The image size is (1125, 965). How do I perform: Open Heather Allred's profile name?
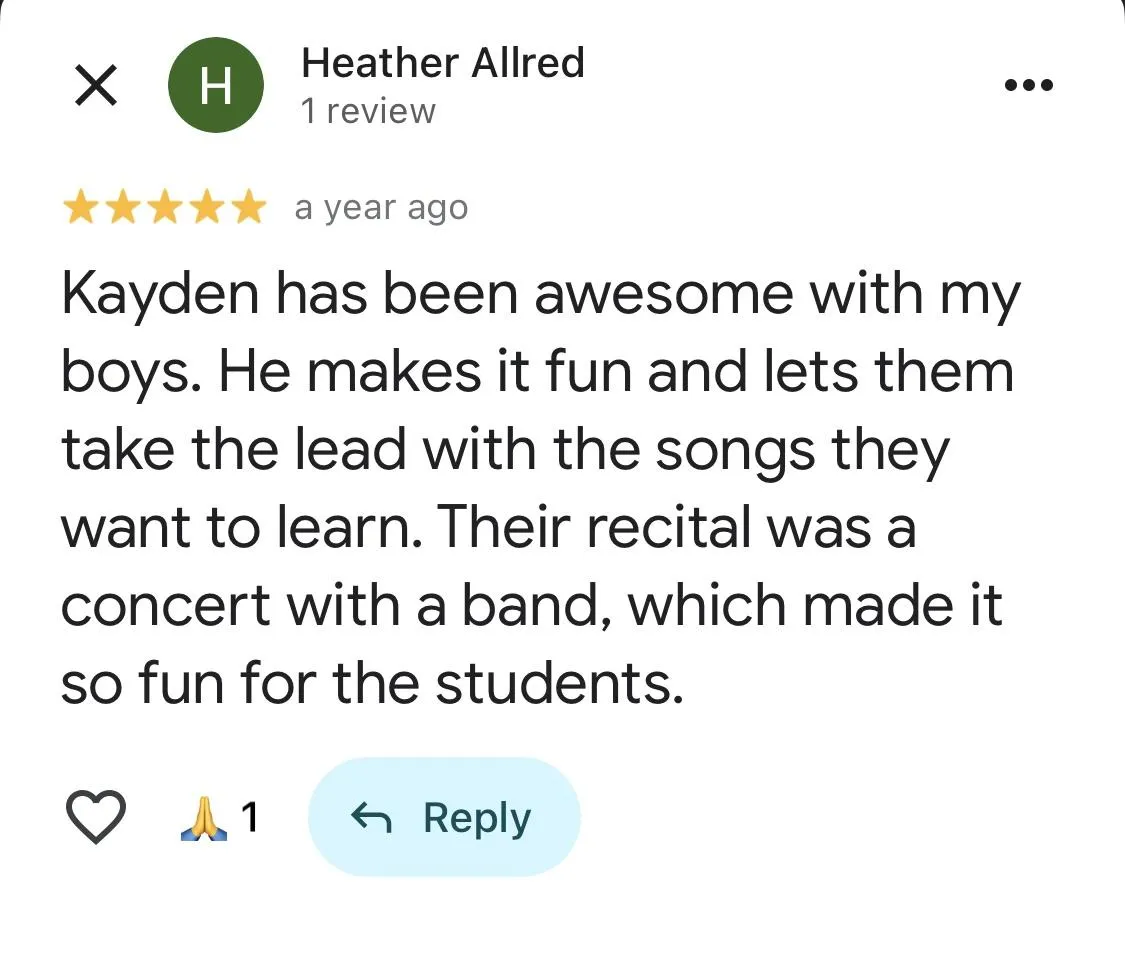pos(443,62)
